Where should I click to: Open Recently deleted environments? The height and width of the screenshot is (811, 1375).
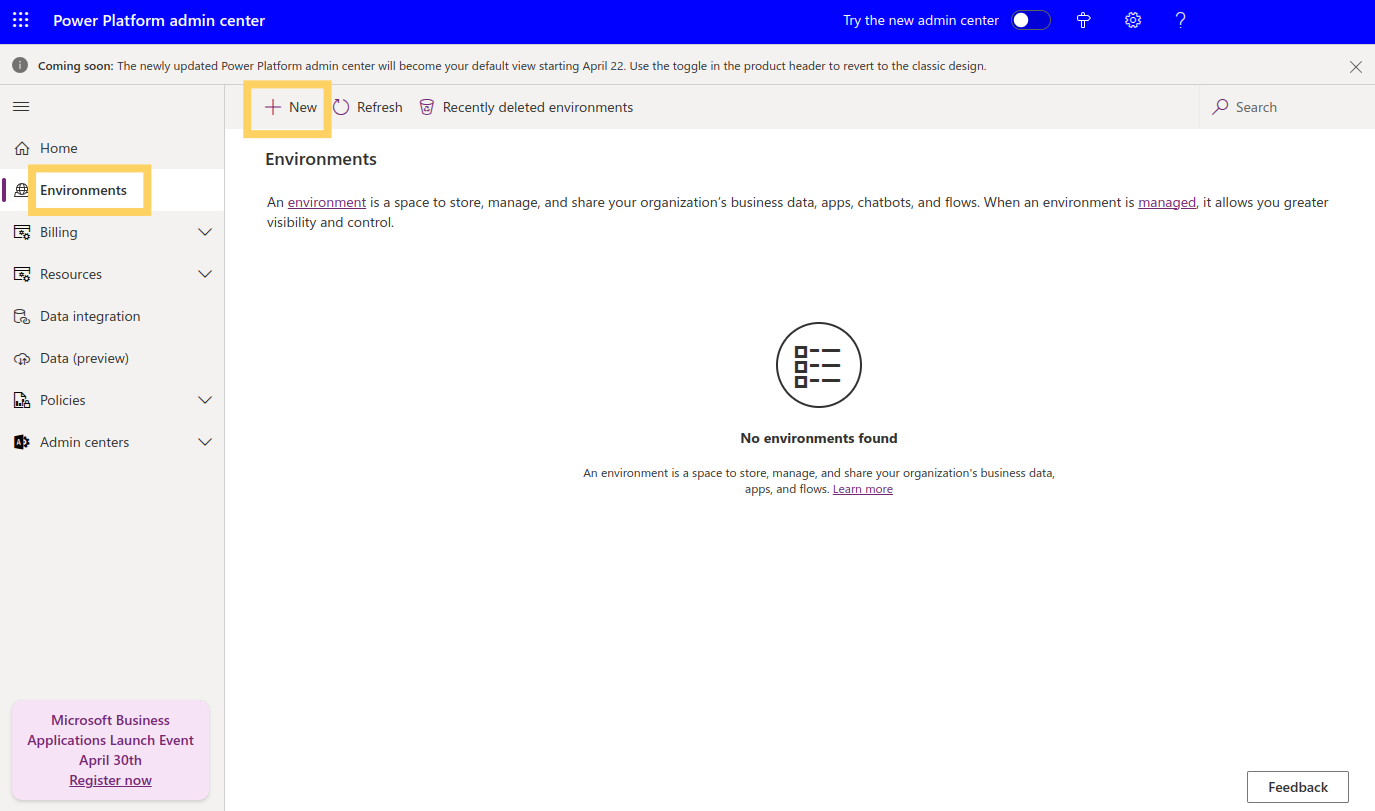[526, 107]
